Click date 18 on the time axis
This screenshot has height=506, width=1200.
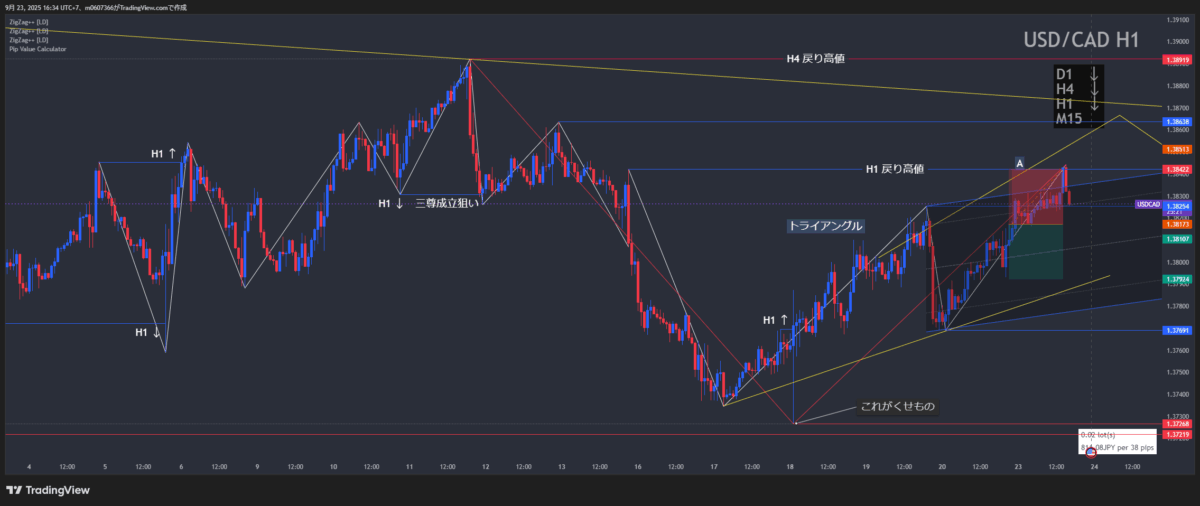(x=791, y=466)
